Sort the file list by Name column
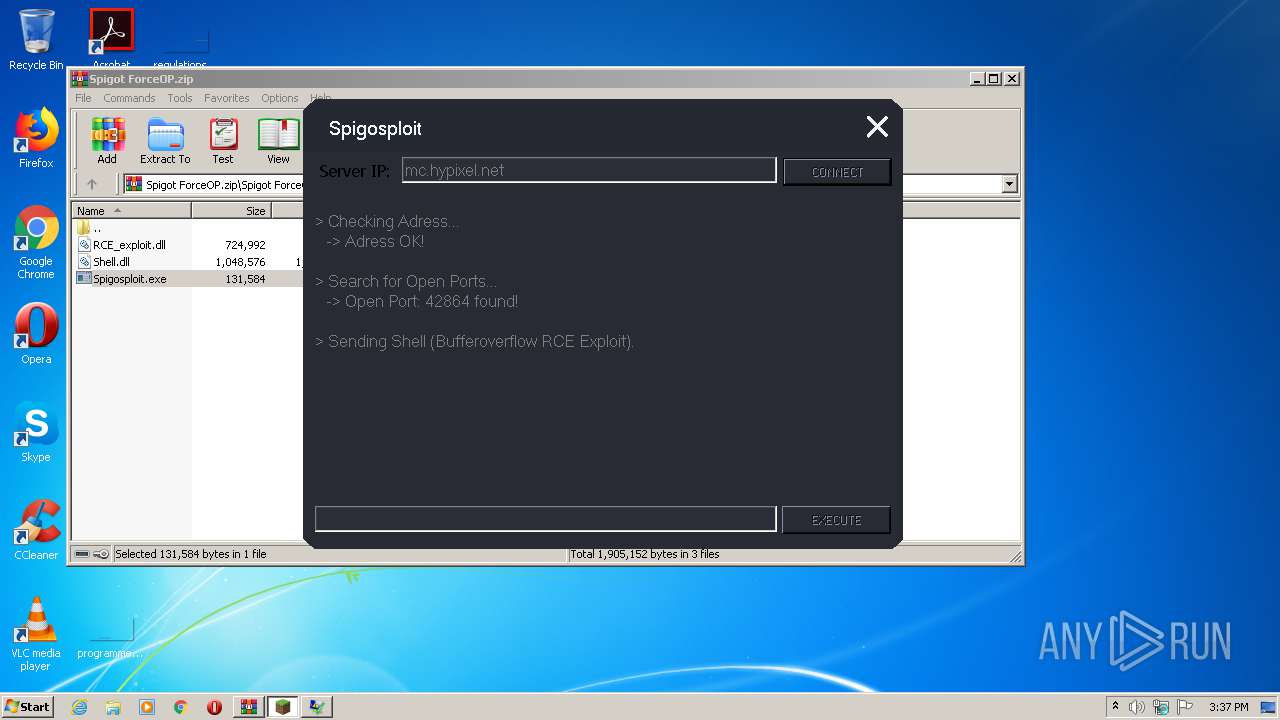 point(132,211)
